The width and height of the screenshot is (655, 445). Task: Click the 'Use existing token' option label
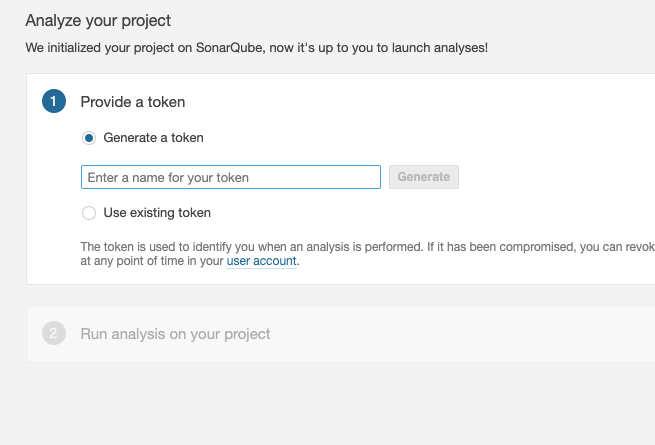pos(157,213)
